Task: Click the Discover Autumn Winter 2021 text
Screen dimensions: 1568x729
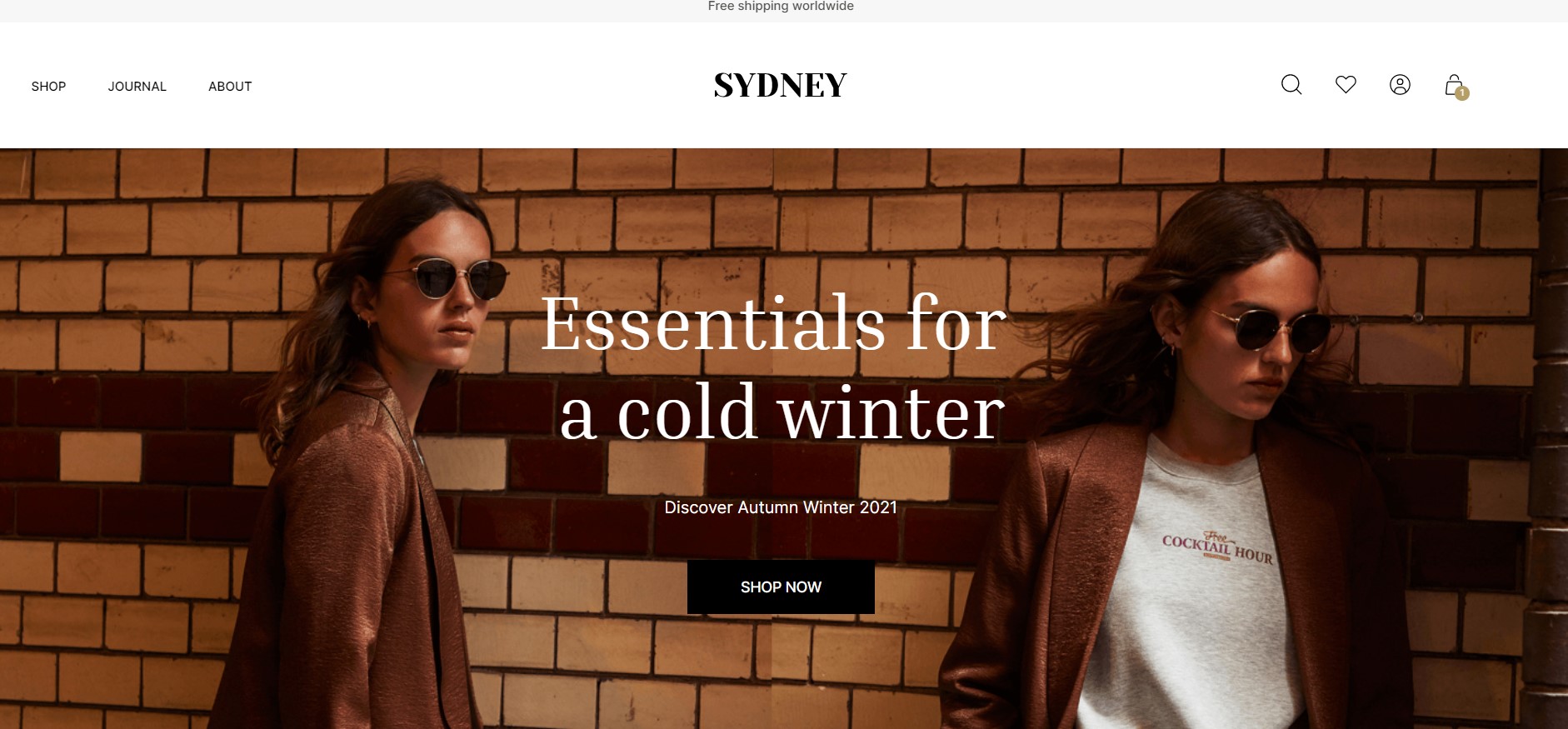Action: (x=781, y=507)
